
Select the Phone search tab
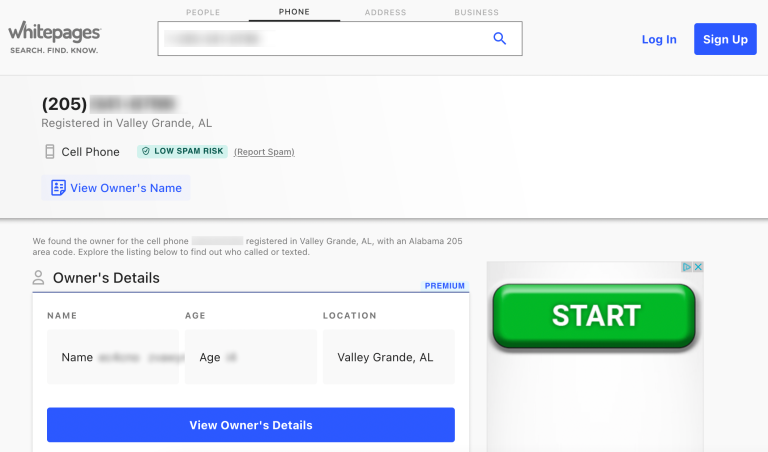pyautogui.click(x=294, y=12)
